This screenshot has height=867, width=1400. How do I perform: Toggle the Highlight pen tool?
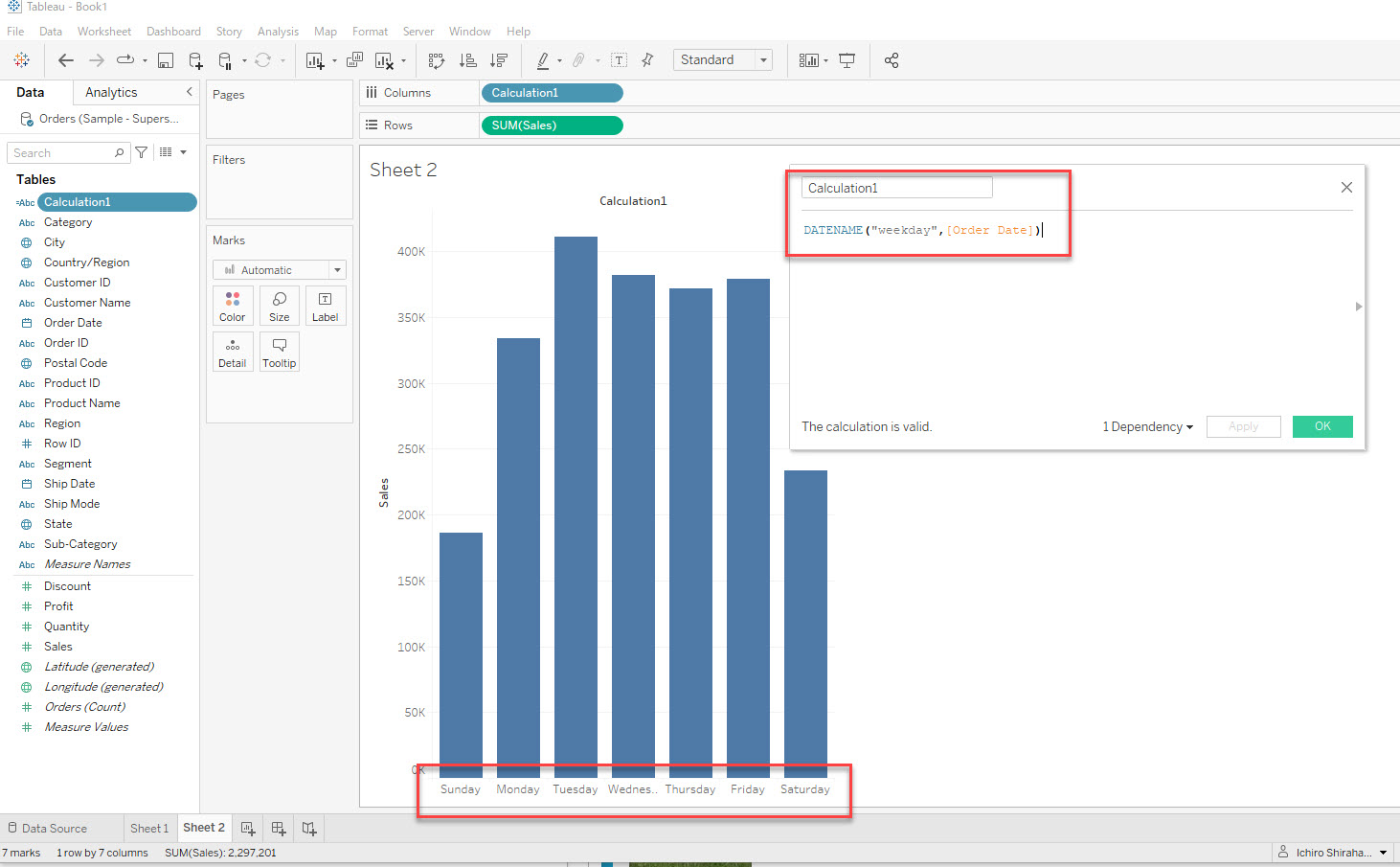[543, 60]
